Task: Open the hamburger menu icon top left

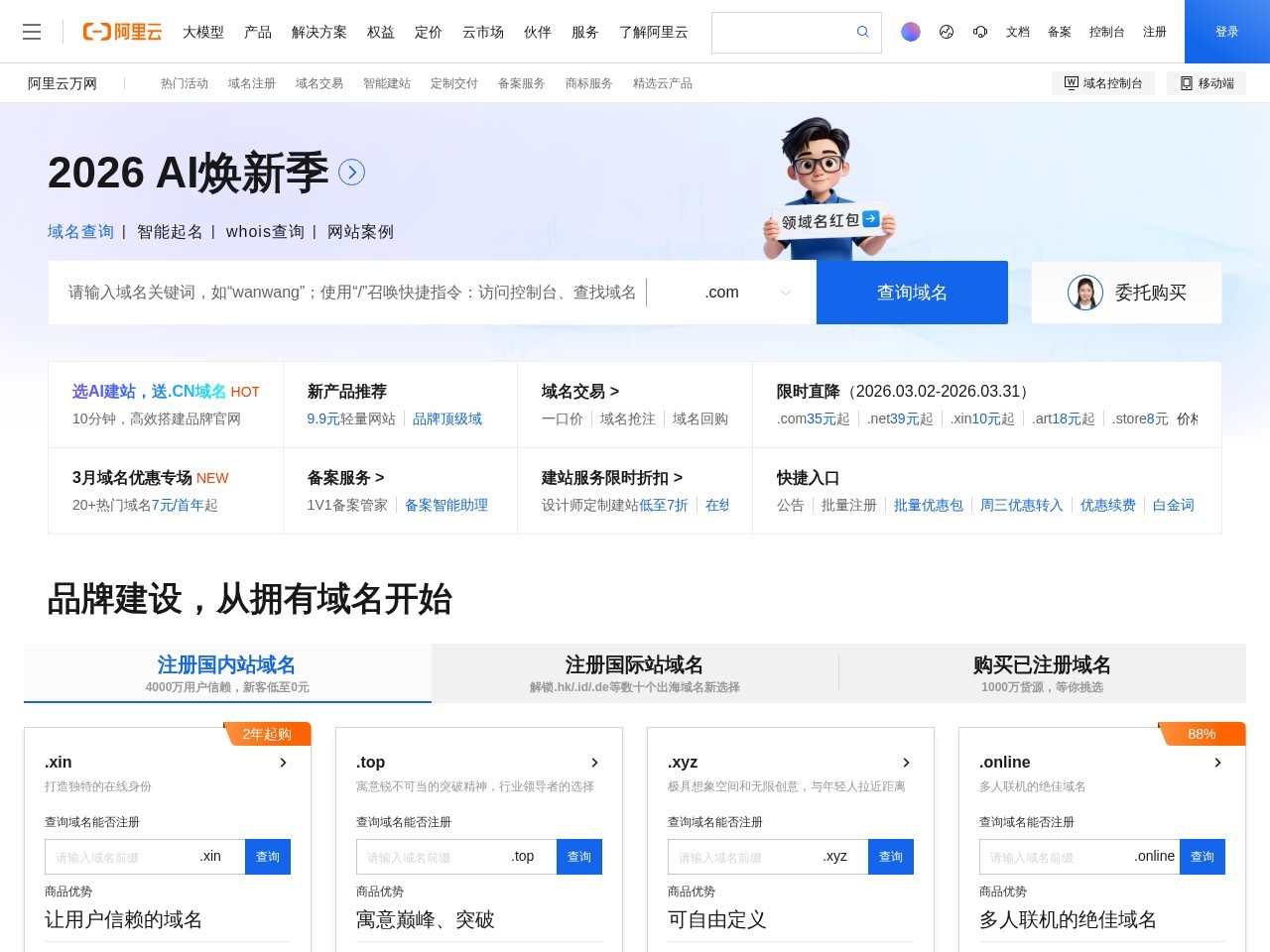Action: point(32,32)
